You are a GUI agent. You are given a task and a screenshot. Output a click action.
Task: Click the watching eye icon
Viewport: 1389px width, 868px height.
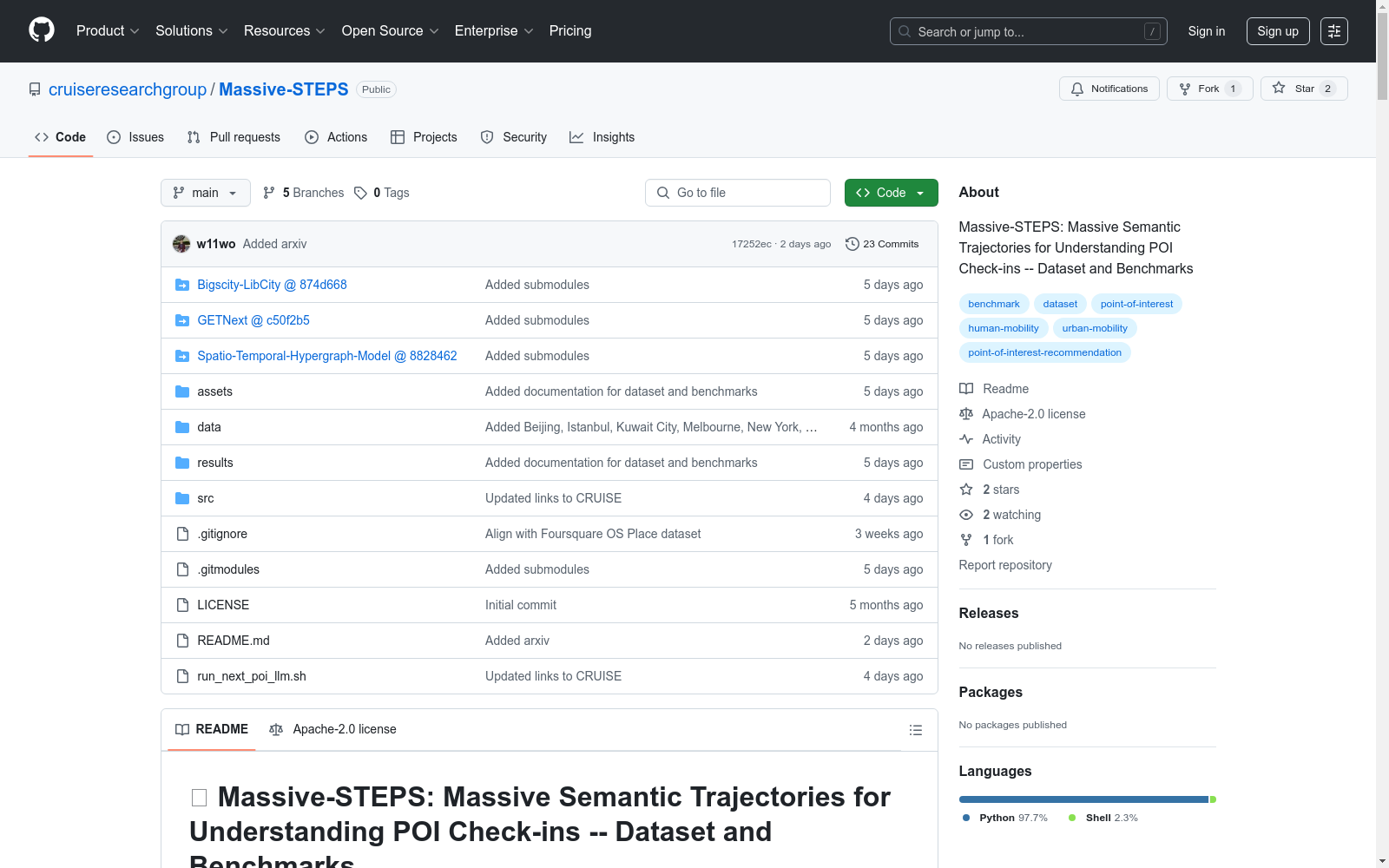[966, 515]
